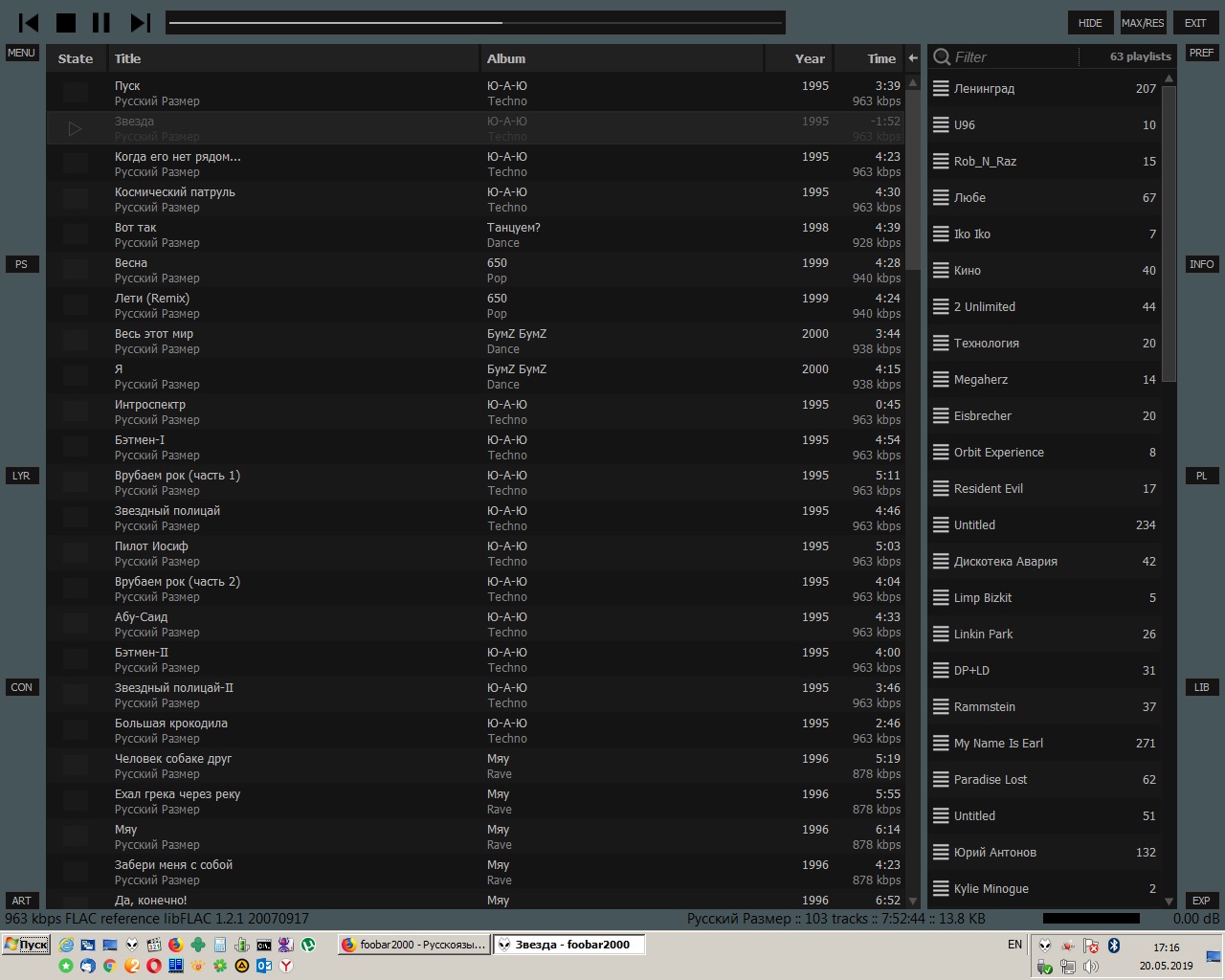Image resolution: width=1225 pixels, height=980 pixels.
Task: Toggle the PS side panel
Action: [21, 264]
